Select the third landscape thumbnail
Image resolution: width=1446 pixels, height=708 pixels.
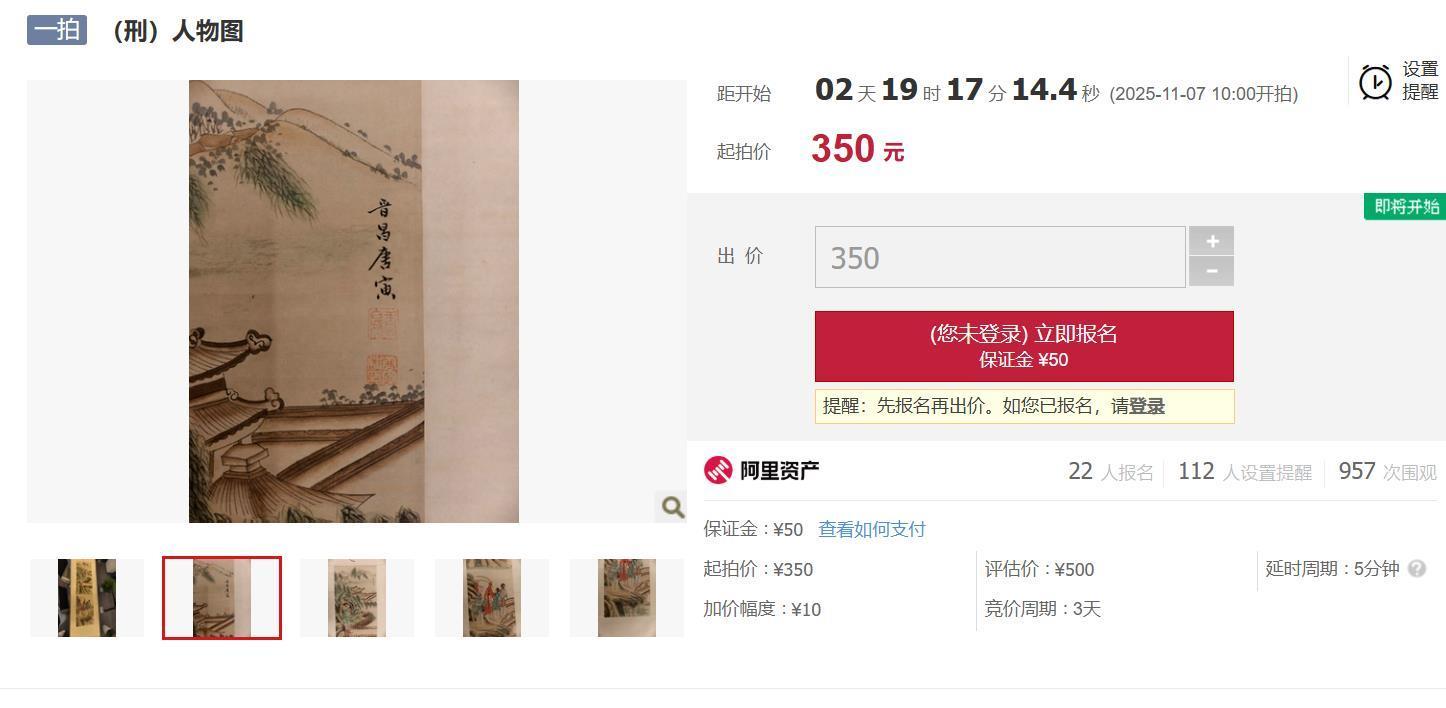click(357, 598)
